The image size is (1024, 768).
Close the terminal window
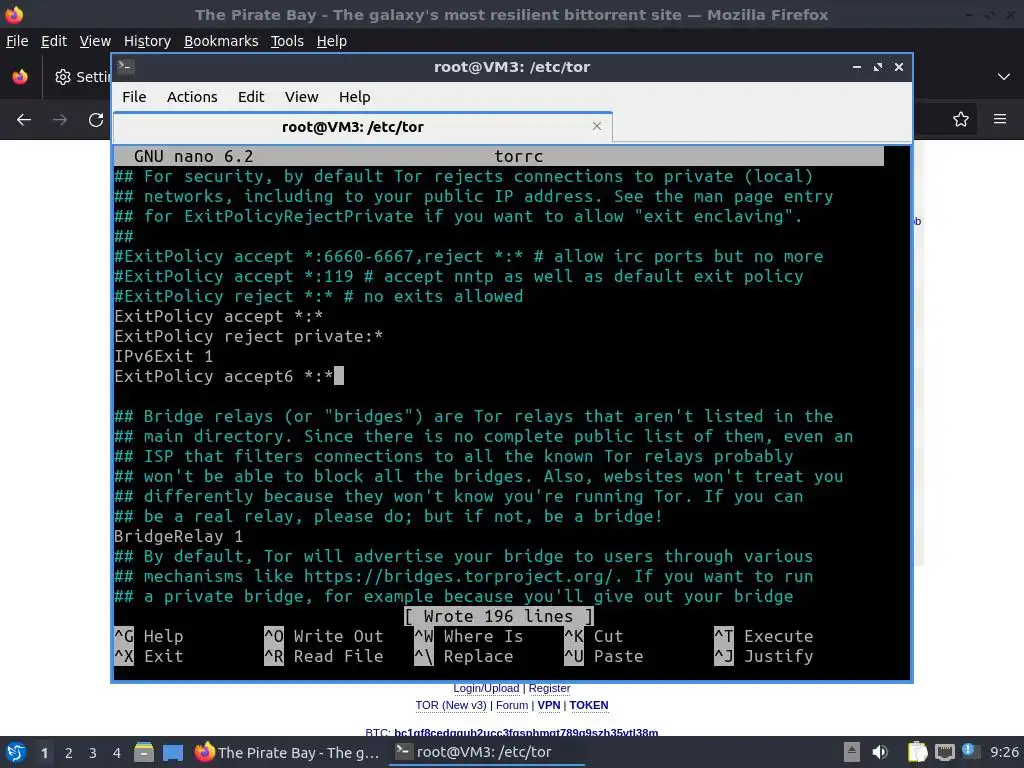pyautogui.click(x=899, y=67)
